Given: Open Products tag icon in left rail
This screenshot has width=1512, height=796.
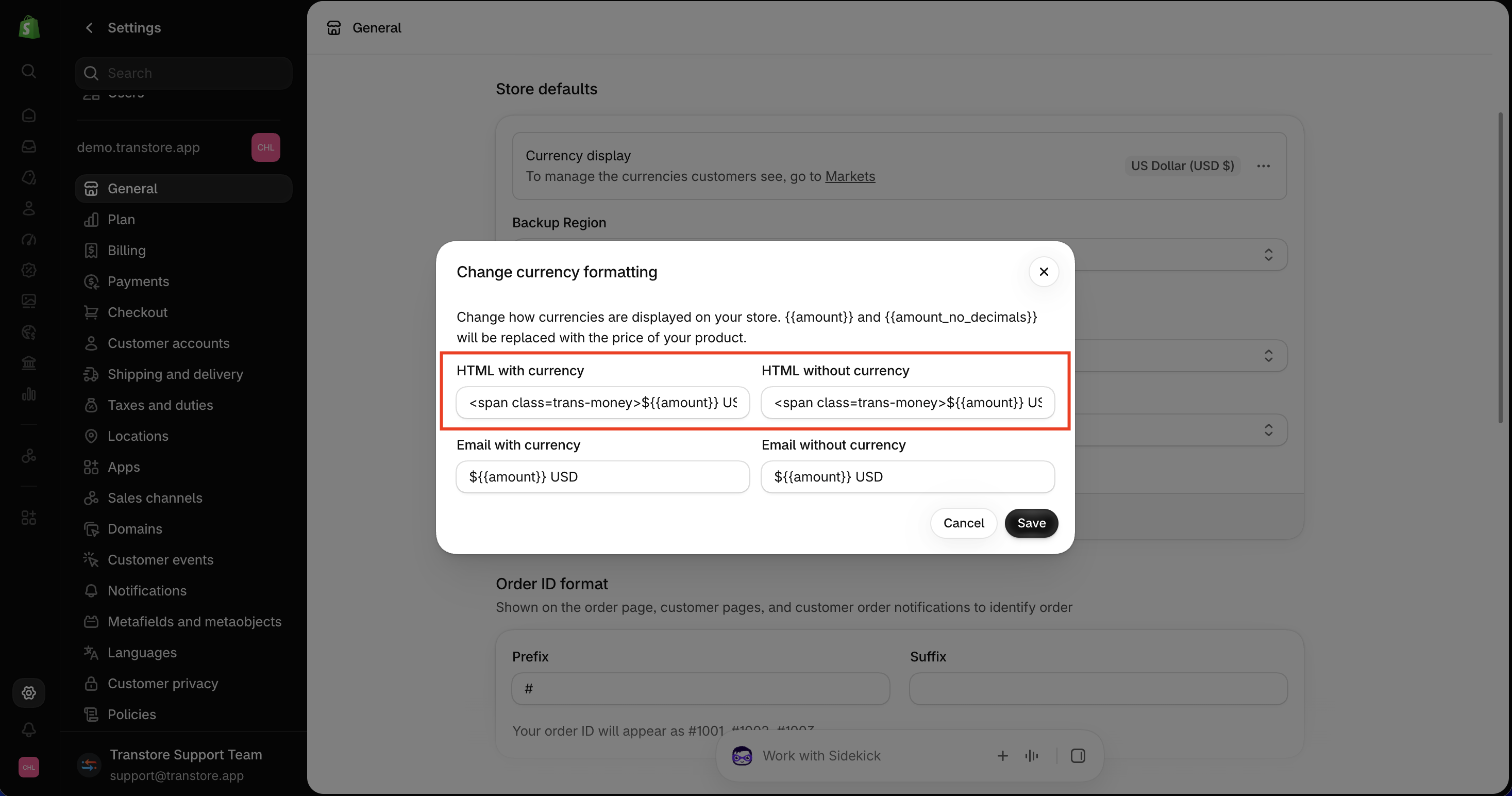Looking at the screenshot, I should (x=29, y=177).
